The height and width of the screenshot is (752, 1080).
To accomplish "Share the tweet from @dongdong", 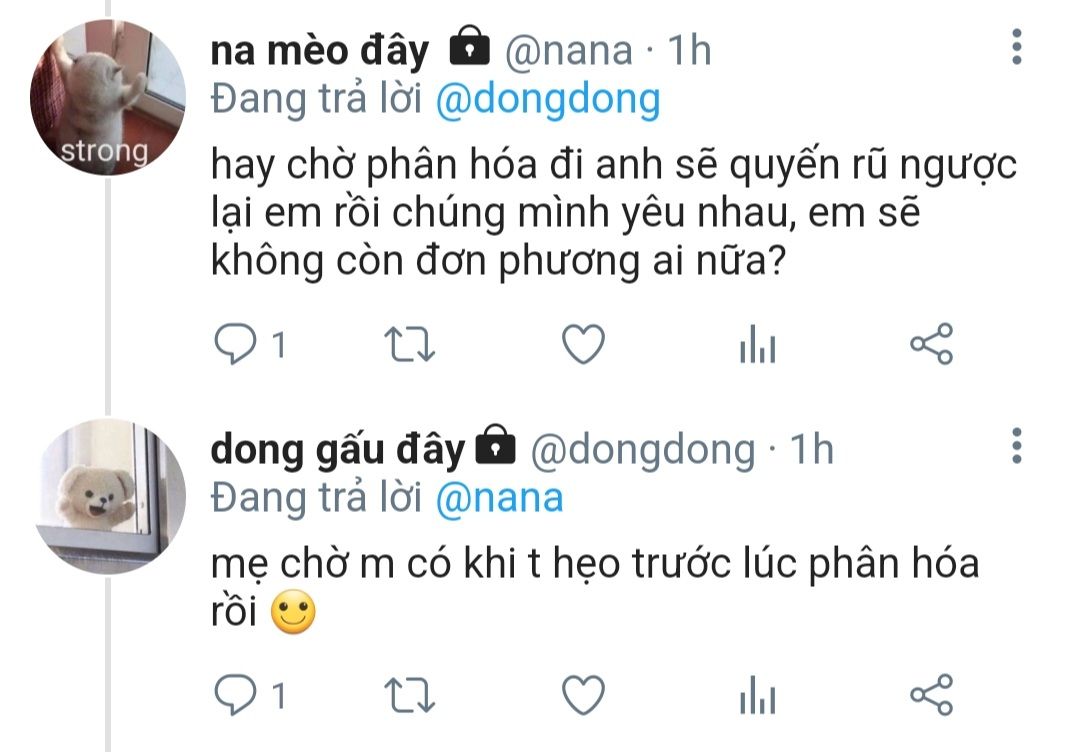I will (x=932, y=694).
